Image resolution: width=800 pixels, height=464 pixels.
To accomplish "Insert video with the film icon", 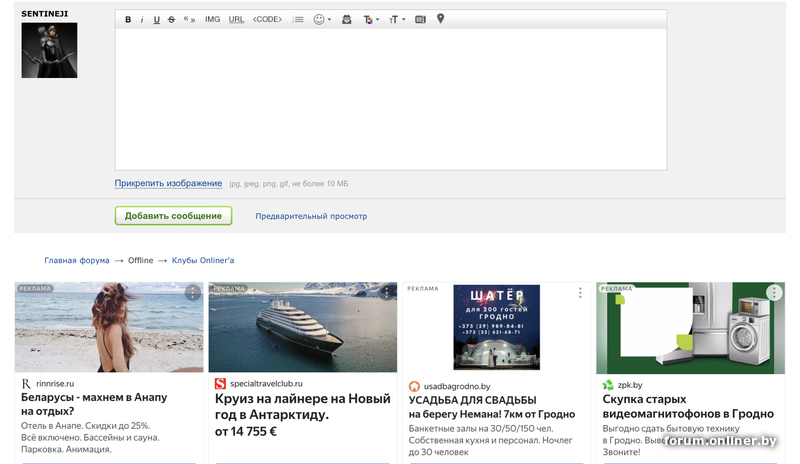I will (420, 19).
